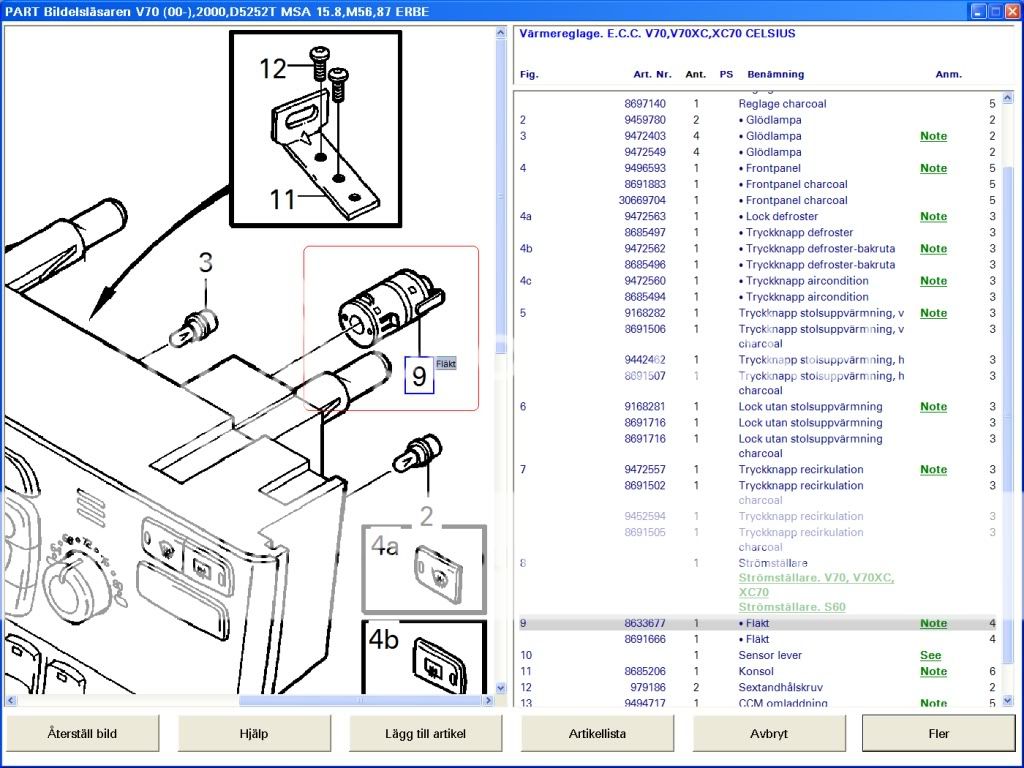1024x768 pixels.
Task: Open the Artikellista
Action: tap(597, 733)
